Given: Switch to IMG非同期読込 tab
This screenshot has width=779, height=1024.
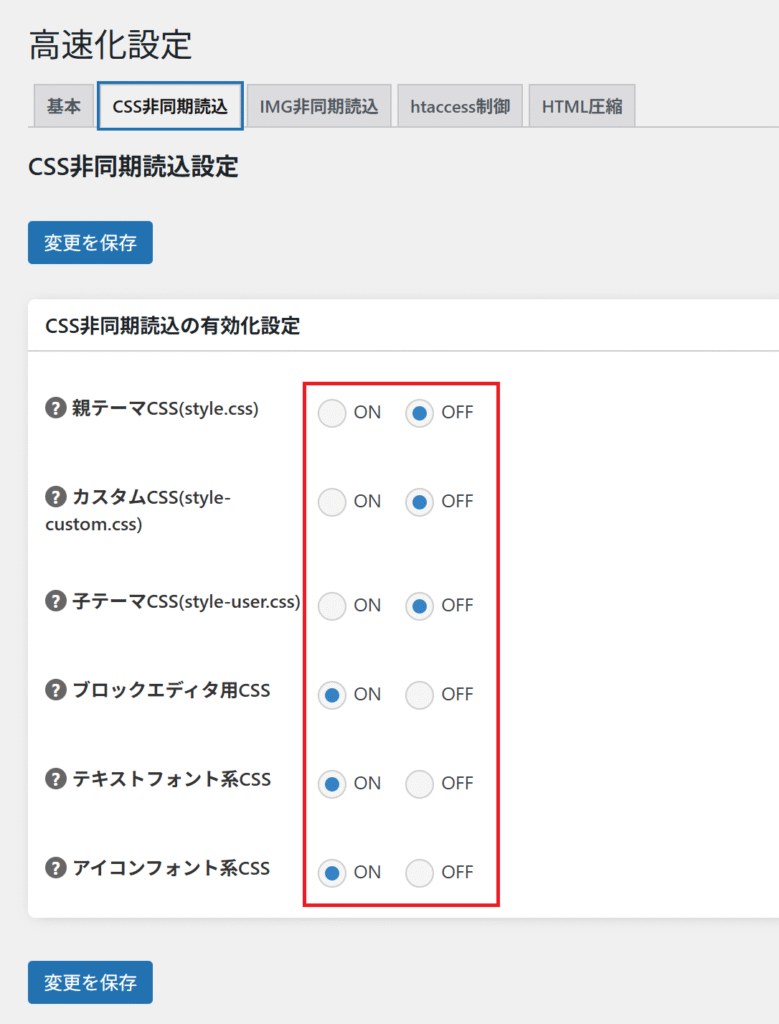Looking at the screenshot, I should pos(319,106).
